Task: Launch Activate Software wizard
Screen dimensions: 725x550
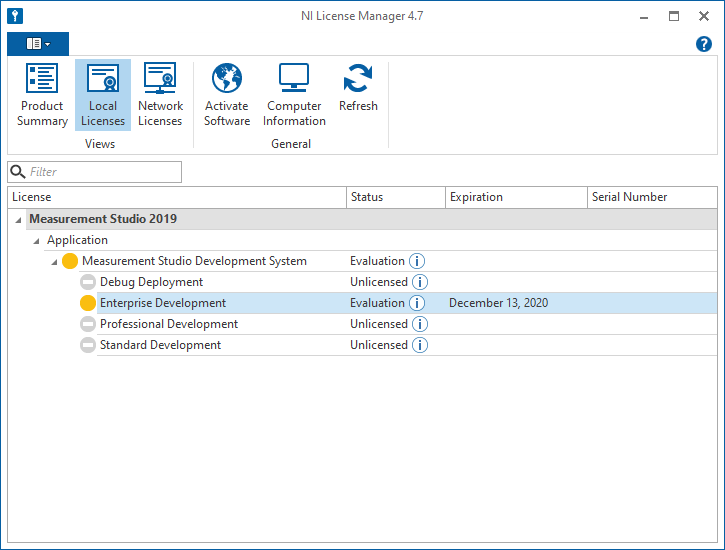Action: pos(227,95)
